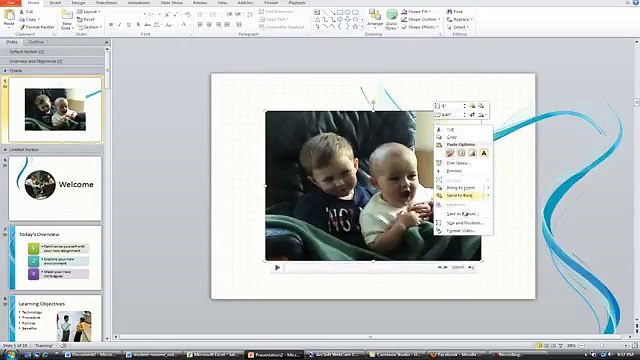
Task: Choose Format Video in context menu
Action: pos(462,231)
